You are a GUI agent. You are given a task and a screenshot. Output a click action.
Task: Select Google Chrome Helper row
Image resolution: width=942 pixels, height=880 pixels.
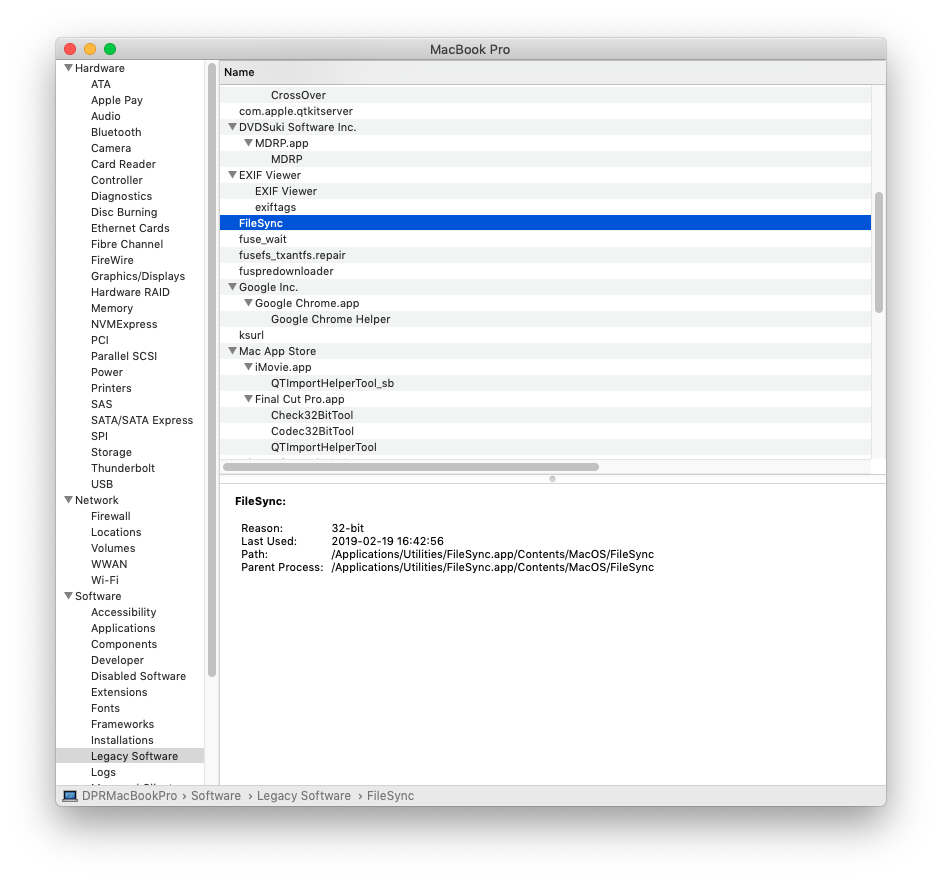[545, 319]
